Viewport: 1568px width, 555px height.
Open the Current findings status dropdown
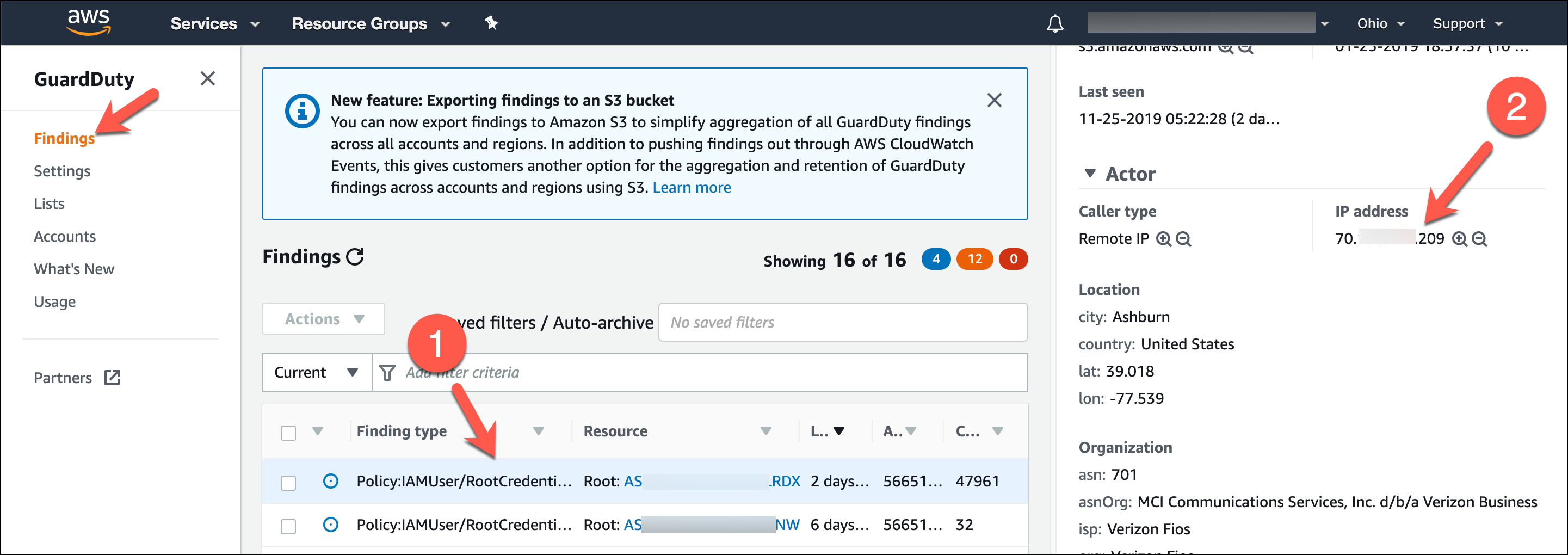pyautogui.click(x=317, y=372)
